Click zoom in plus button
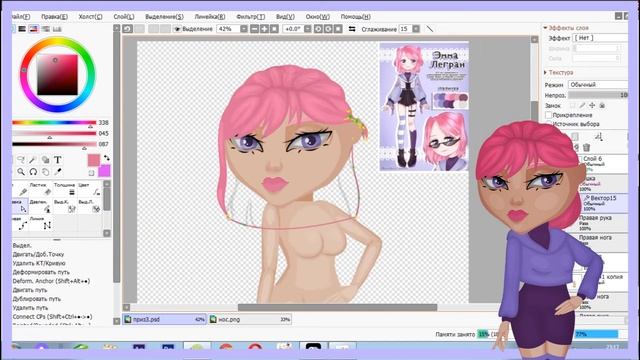640x360 pixels. pos(264,29)
